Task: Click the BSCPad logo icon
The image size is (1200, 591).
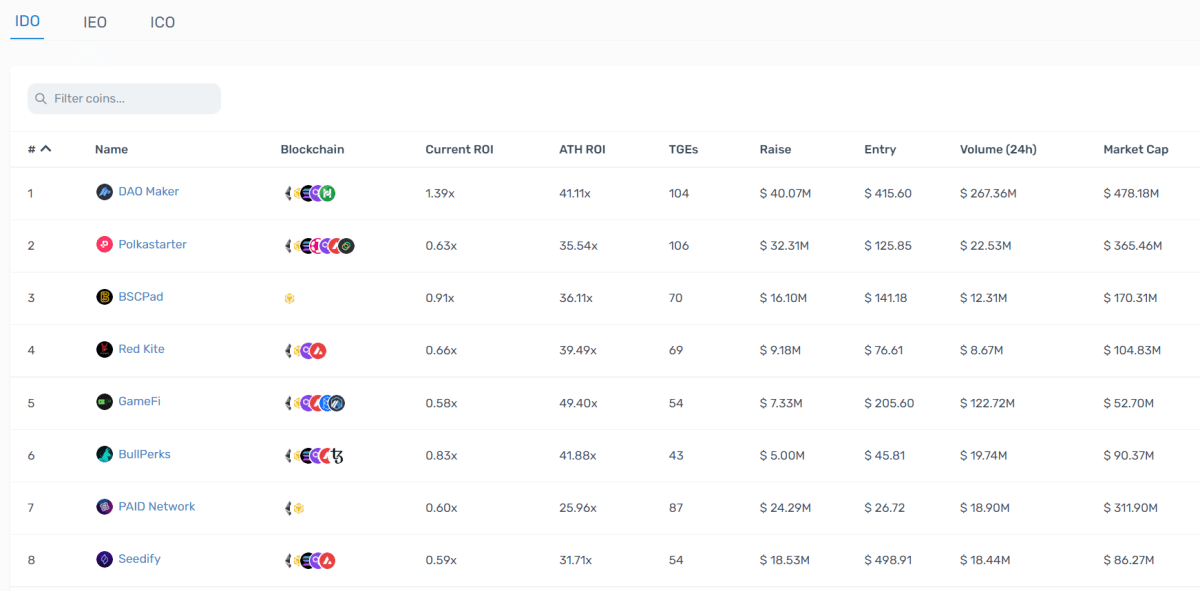Action: coord(104,297)
